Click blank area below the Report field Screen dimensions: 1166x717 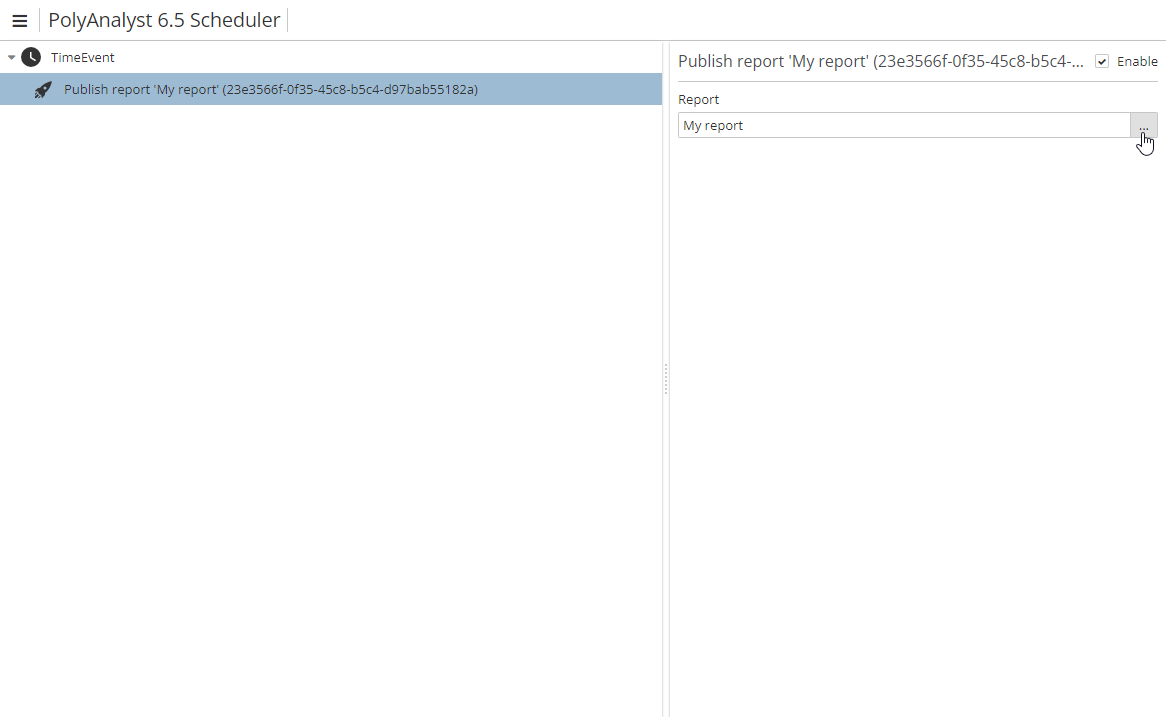917,400
